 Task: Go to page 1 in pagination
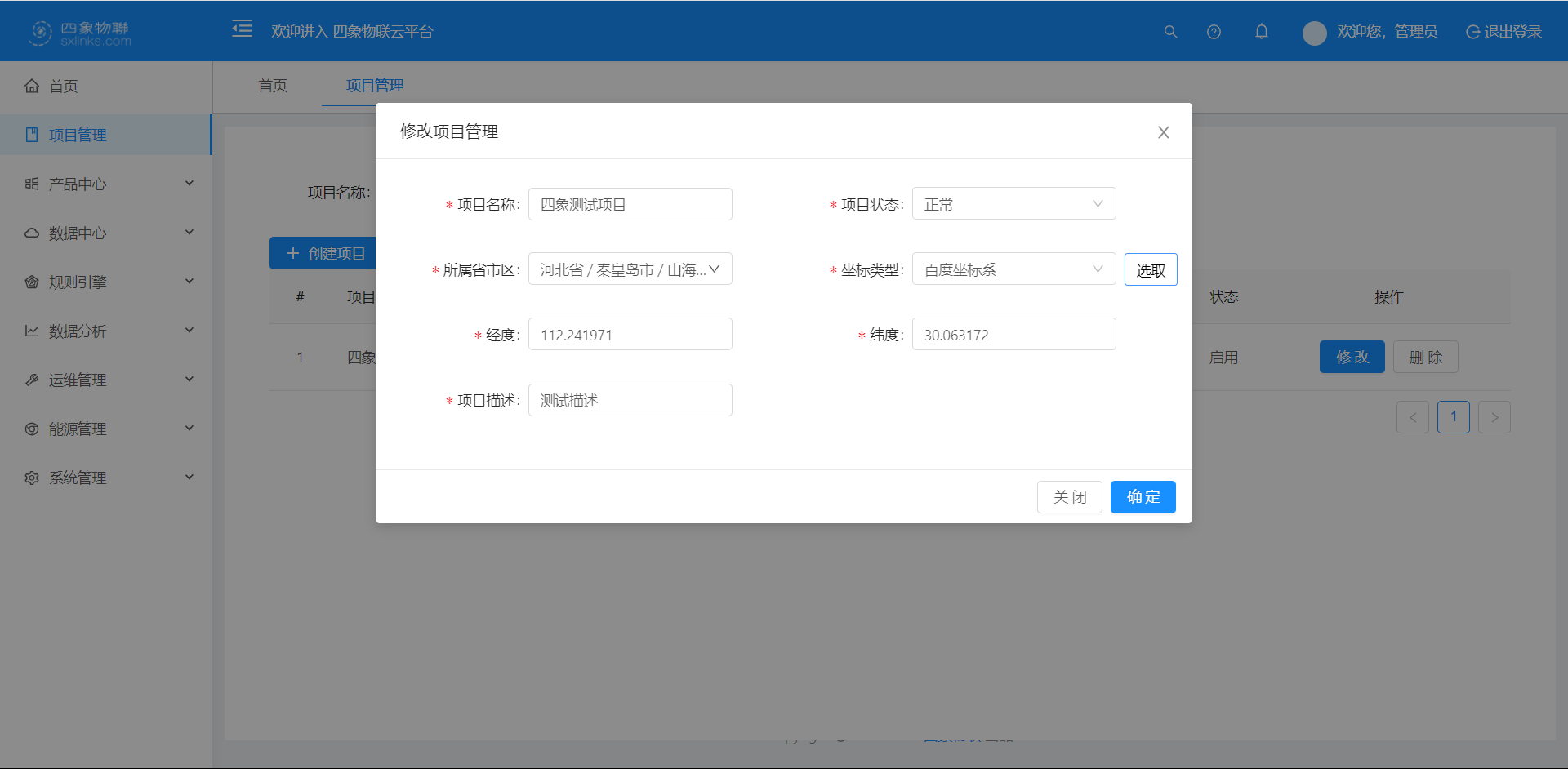pyautogui.click(x=1454, y=417)
